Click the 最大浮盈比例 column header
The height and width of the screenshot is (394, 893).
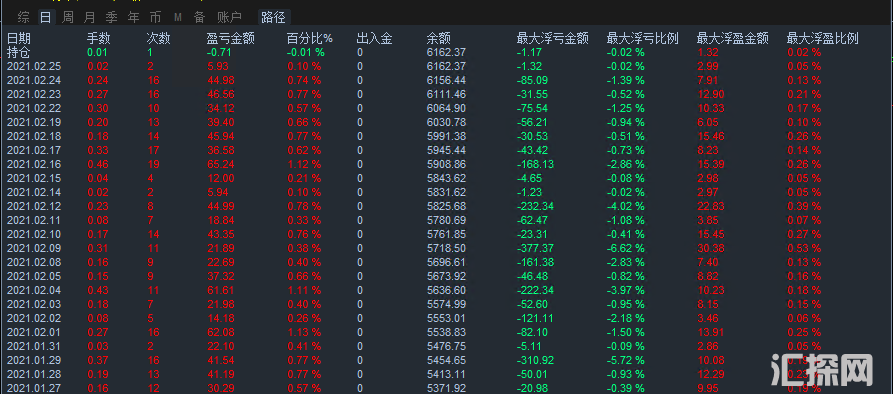pos(822,39)
